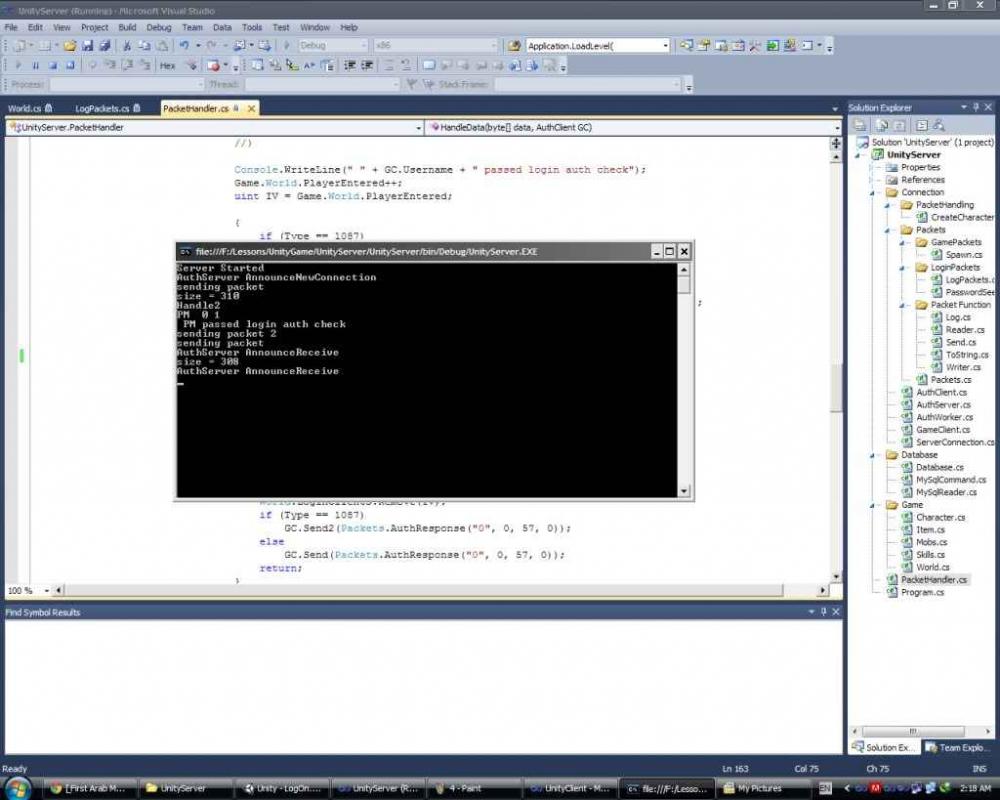Switch to the World.cs tab
This screenshot has width=1000, height=800.
(25, 108)
